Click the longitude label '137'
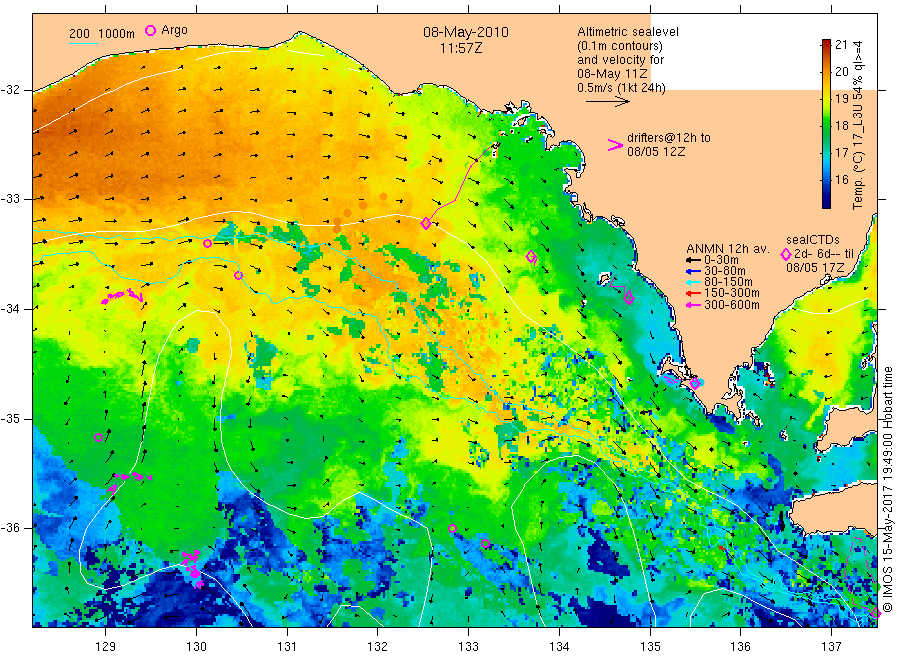Screen dimensions: 900x660 (831, 647)
